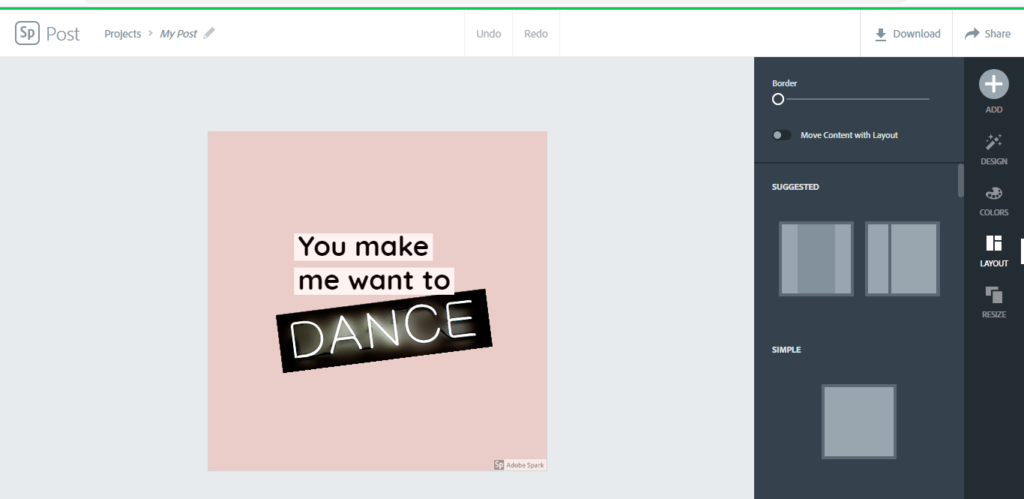The width and height of the screenshot is (1024, 499).
Task: Click the Add plus circle icon
Action: point(993,84)
